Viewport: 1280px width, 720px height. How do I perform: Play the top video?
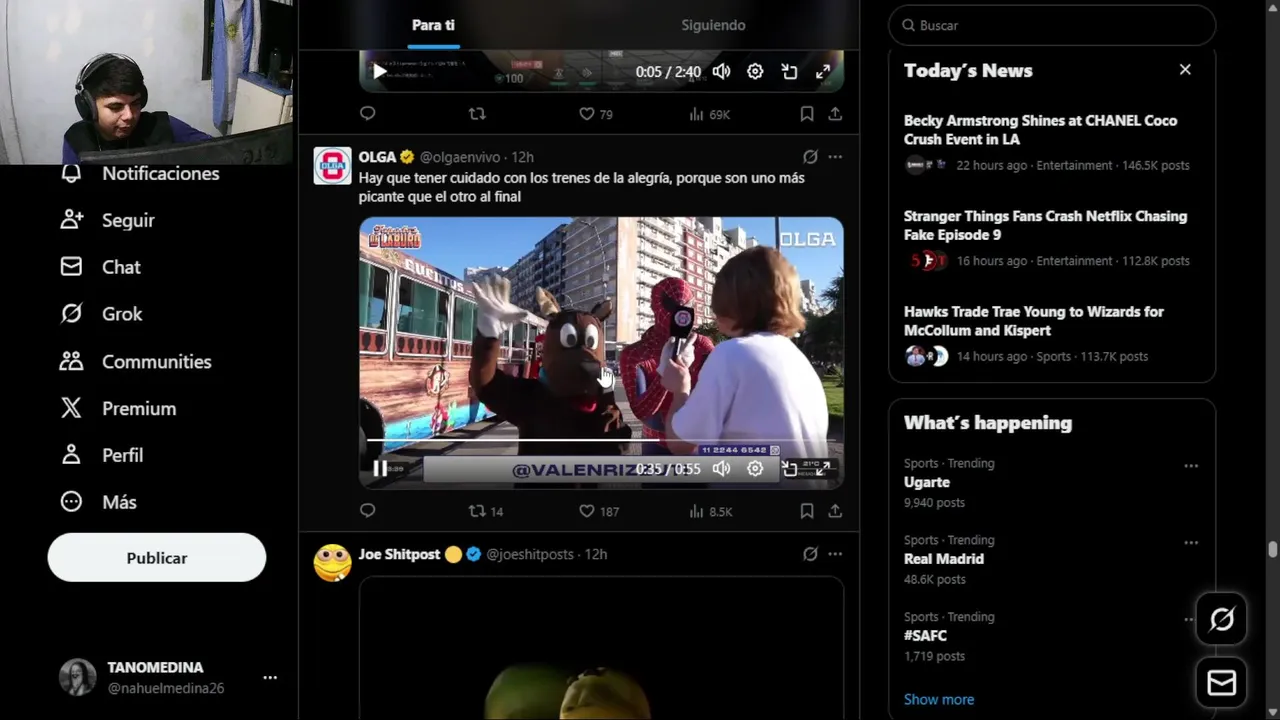[380, 72]
